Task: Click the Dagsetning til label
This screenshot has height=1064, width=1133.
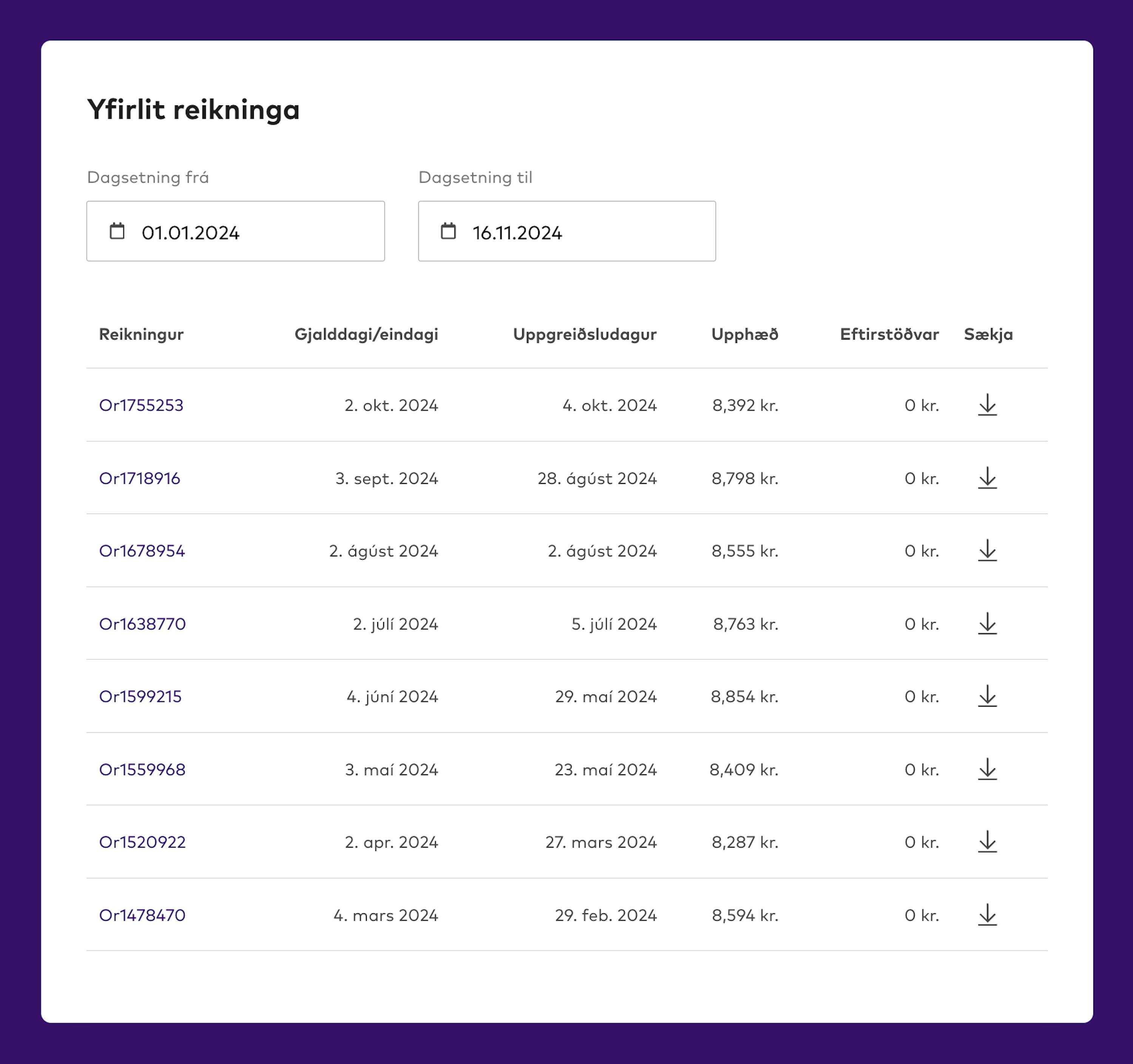Action: point(475,177)
